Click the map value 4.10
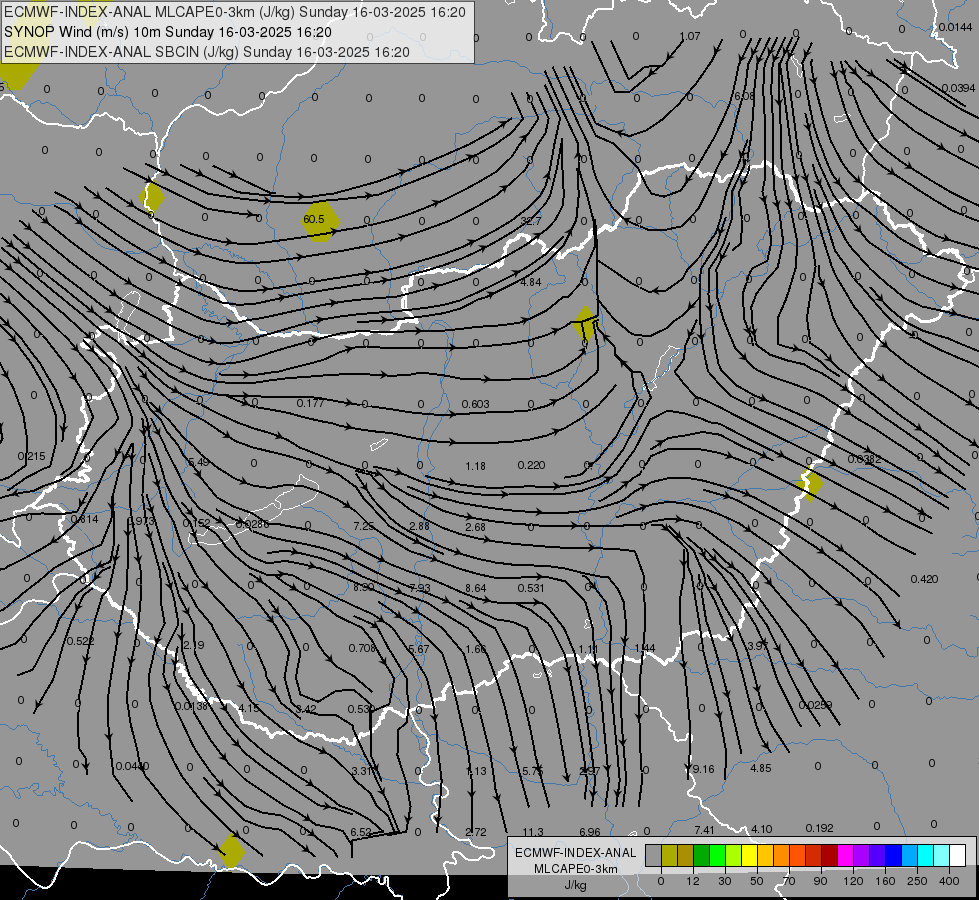The width and height of the screenshot is (979, 900). [x=761, y=829]
